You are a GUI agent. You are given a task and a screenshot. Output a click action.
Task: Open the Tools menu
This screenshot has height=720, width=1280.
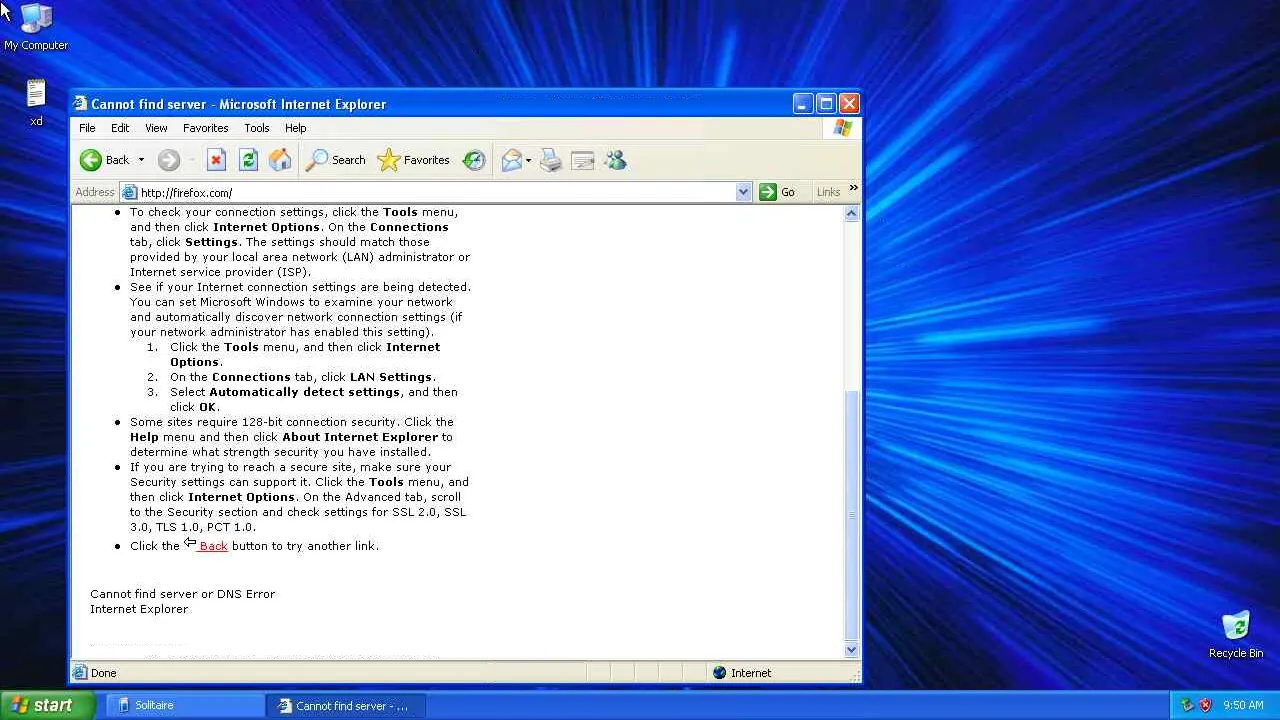(257, 128)
